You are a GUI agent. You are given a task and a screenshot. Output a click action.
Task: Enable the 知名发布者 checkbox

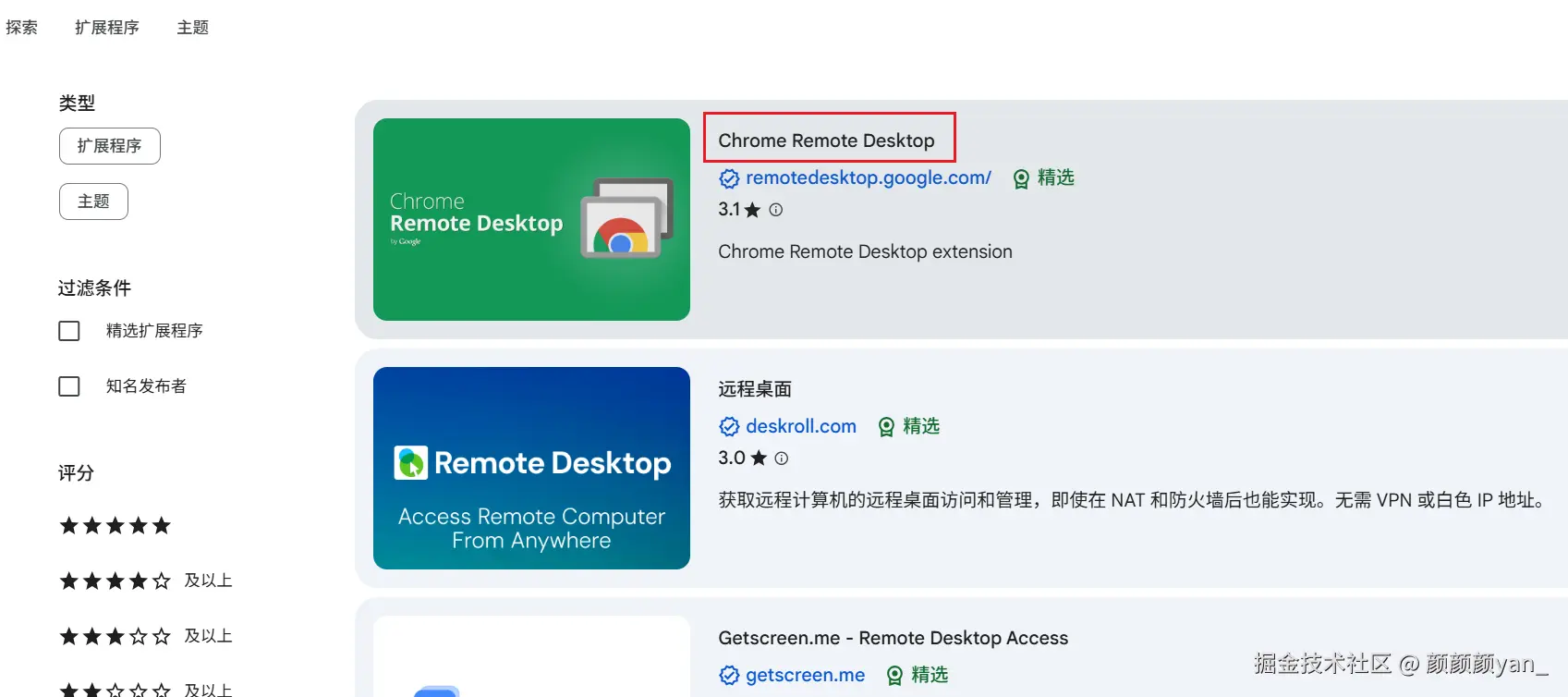(69, 386)
